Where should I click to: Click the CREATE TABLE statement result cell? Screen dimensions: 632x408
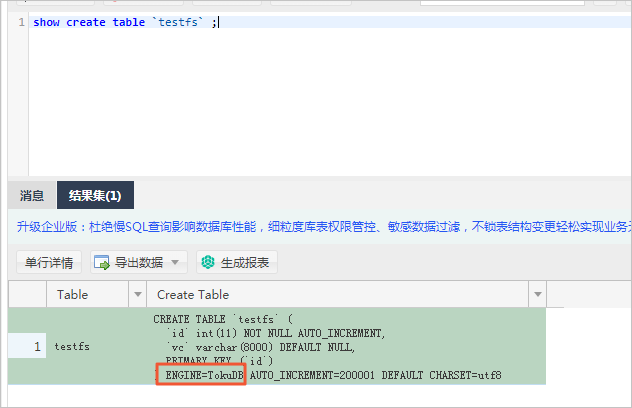click(x=346, y=347)
